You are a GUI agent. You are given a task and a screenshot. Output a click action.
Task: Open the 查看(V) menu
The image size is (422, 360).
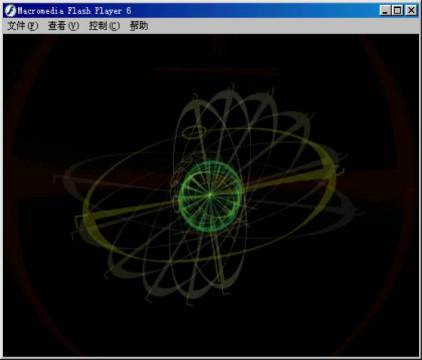(63, 26)
